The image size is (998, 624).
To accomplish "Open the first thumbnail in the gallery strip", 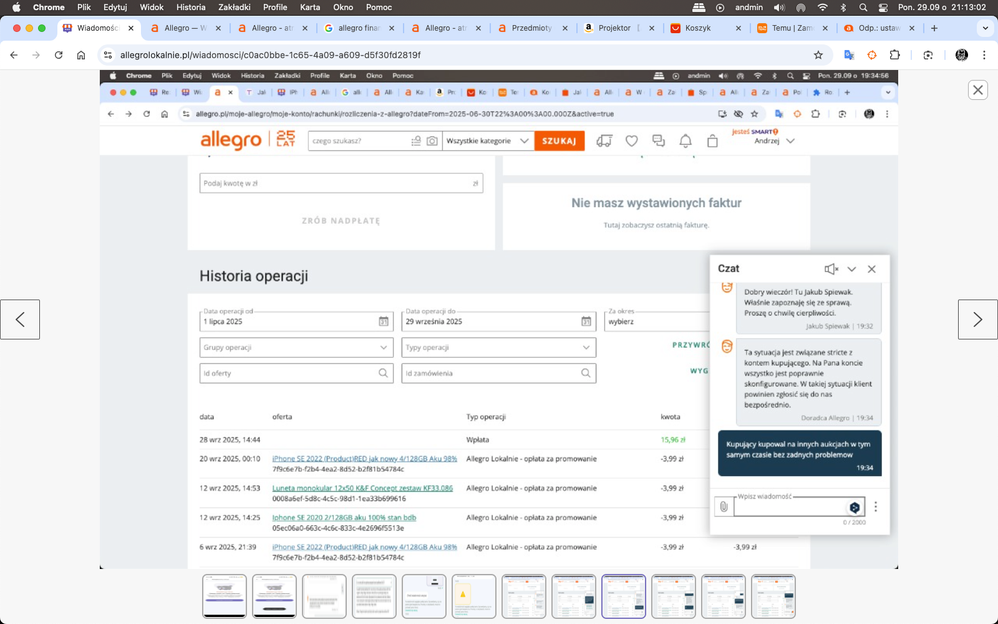I will coord(224,596).
